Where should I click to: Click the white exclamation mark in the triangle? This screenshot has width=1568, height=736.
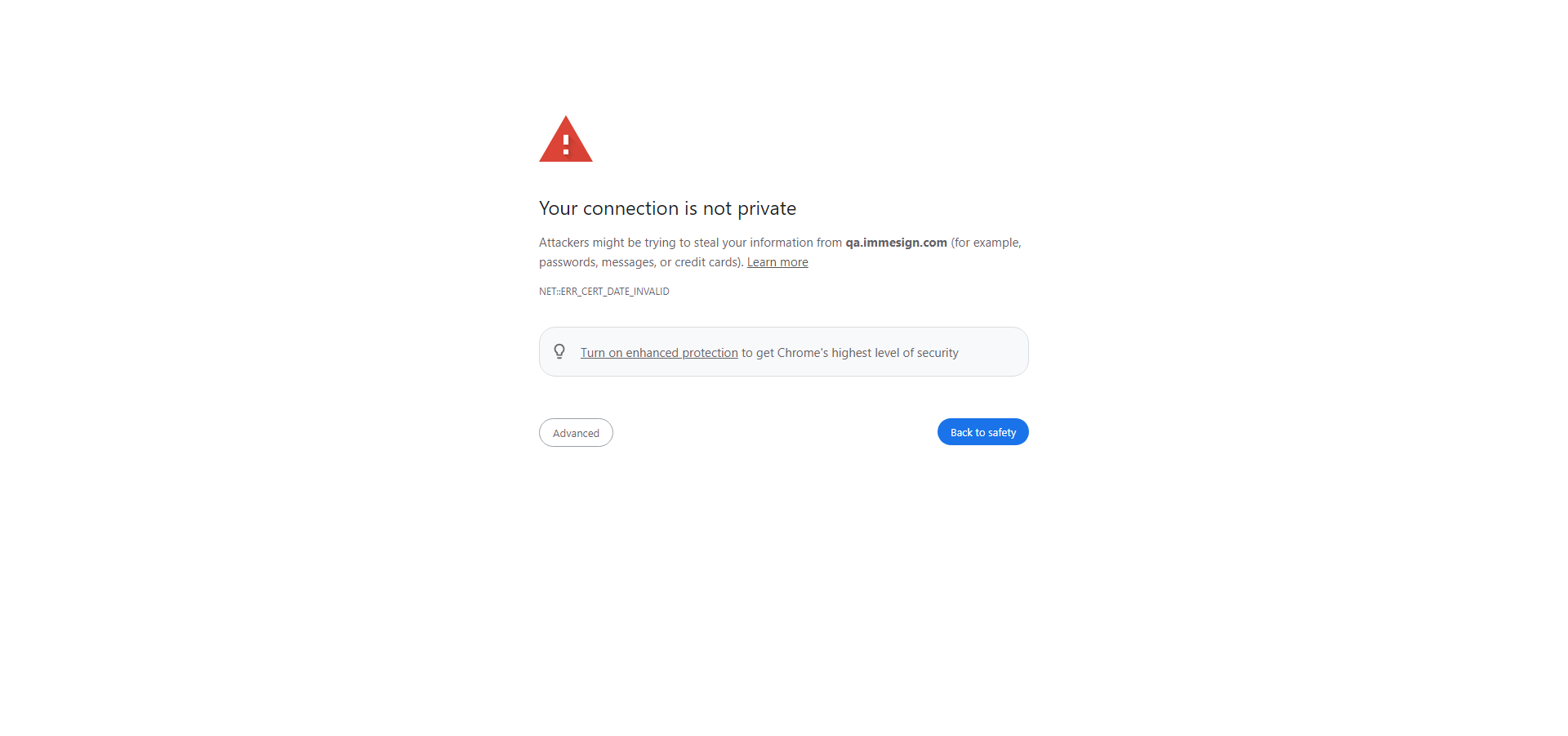(566, 145)
